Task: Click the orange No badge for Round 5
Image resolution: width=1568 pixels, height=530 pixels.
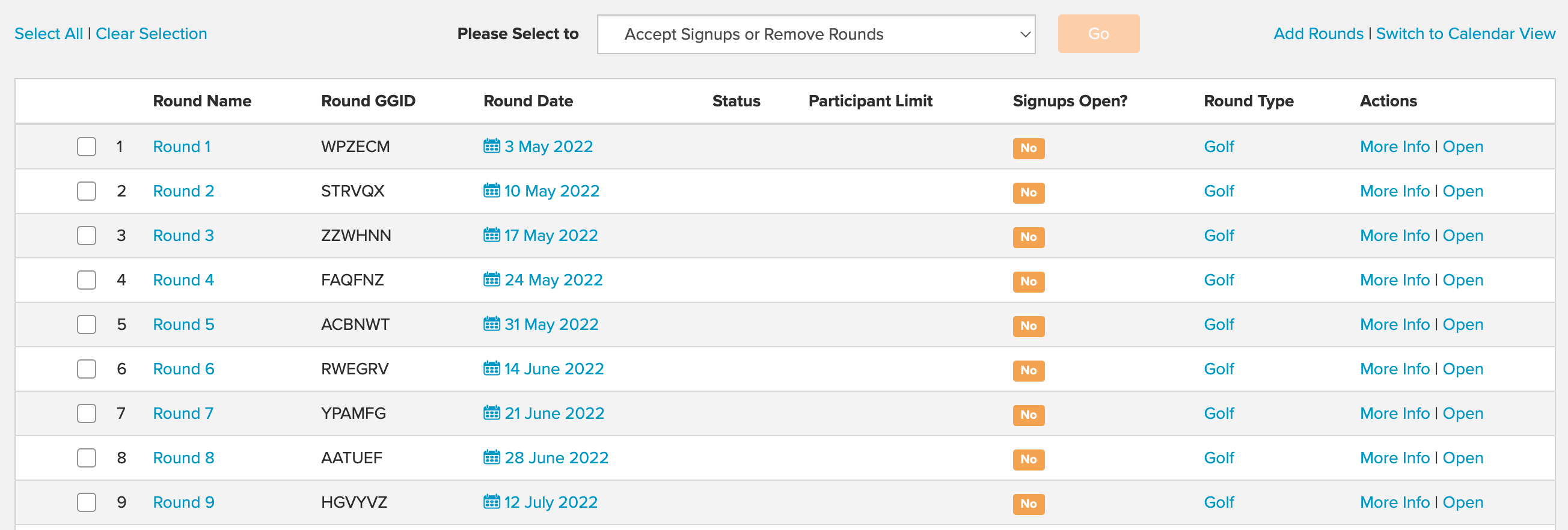Action: [x=1028, y=326]
